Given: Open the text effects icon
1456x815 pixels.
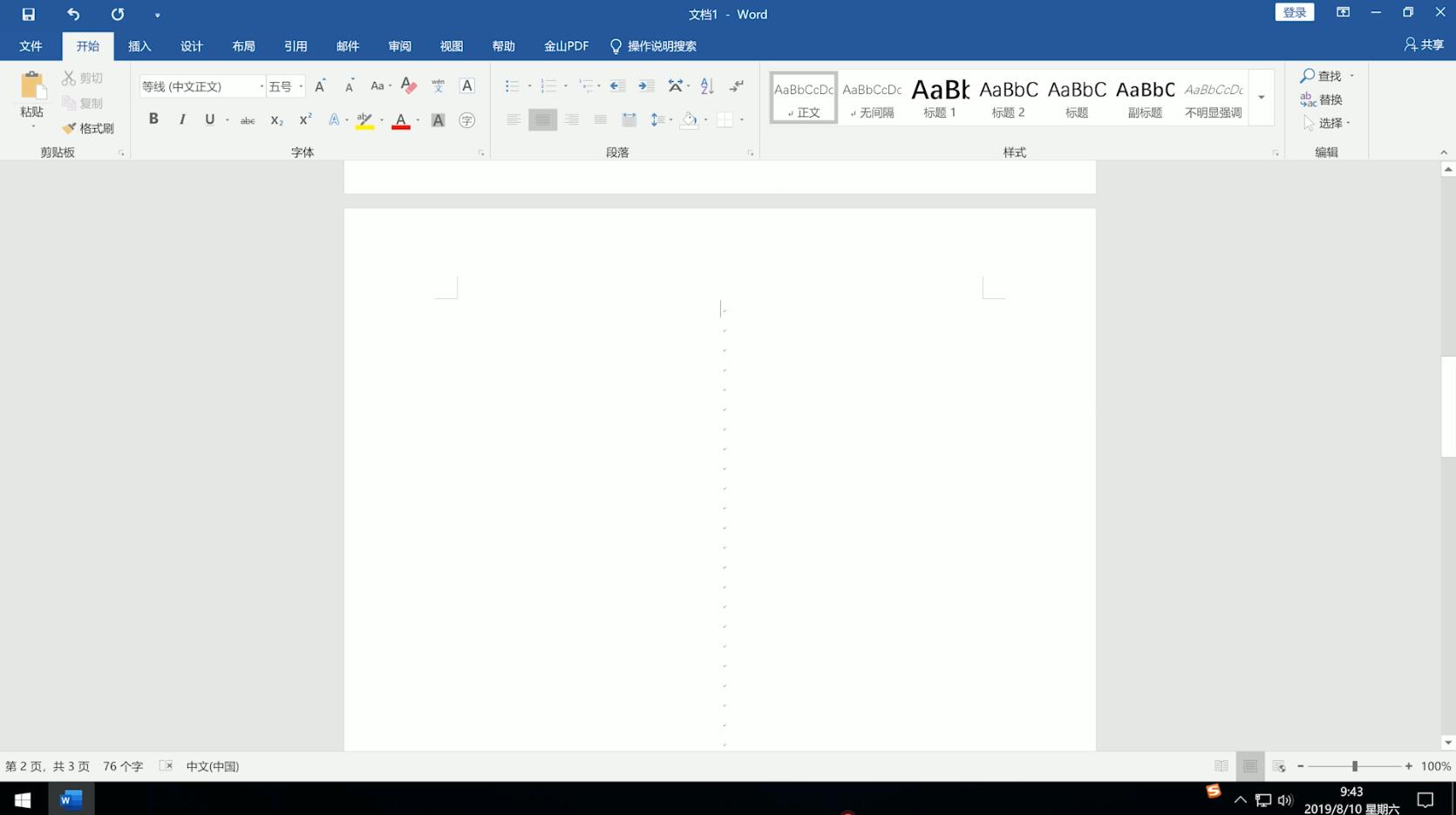Looking at the screenshot, I should pyautogui.click(x=333, y=119).
